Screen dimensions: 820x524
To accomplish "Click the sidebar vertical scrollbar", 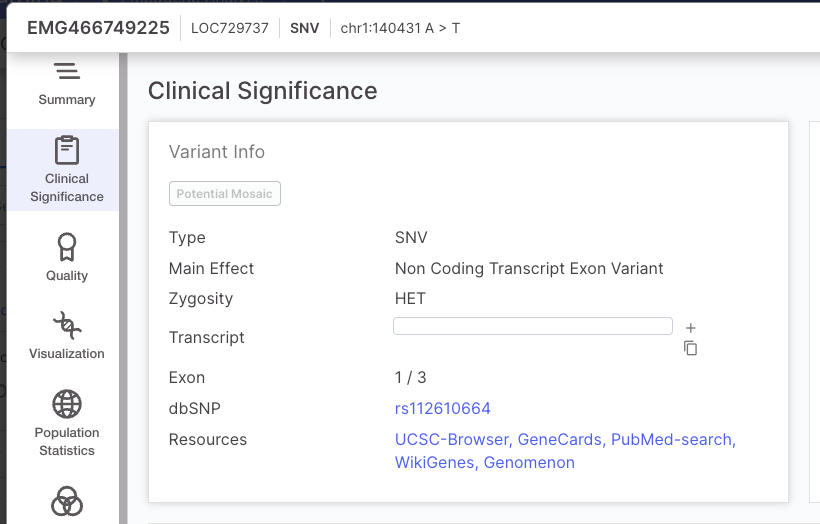I will (x=123, y=290).
